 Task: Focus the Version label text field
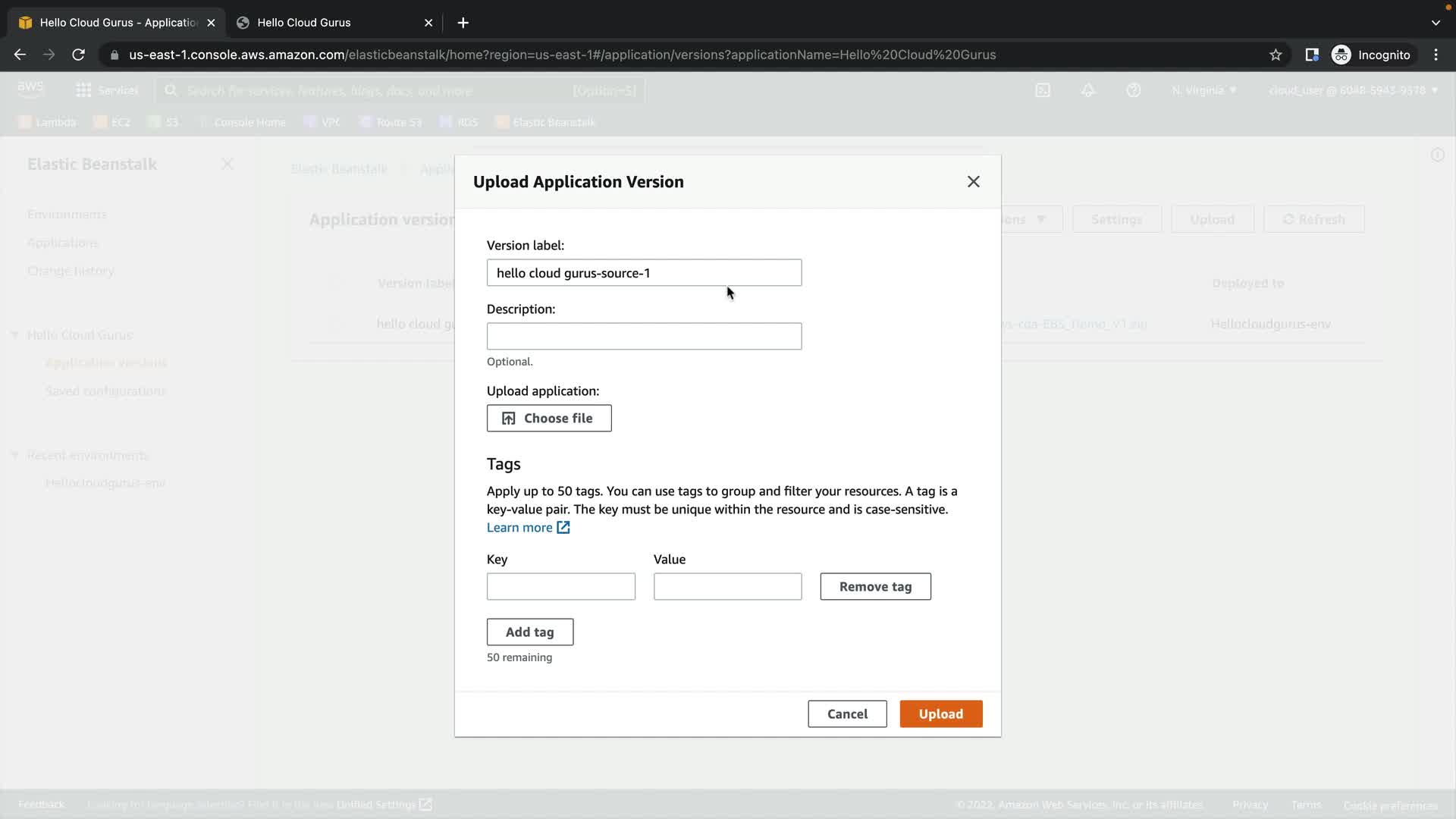[643, 273]
